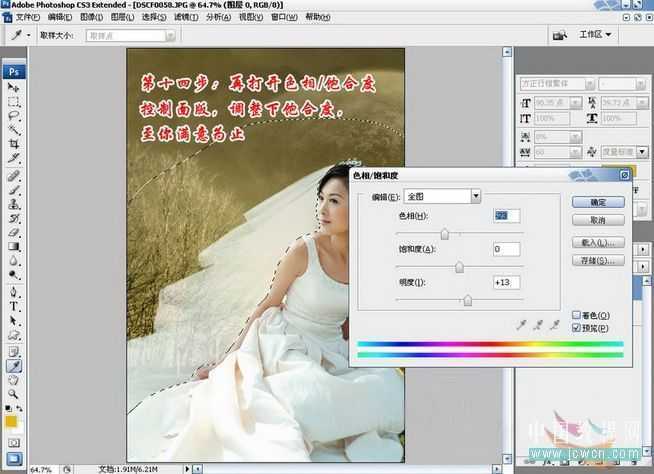Change screen mode at toolbox bottom

point(14,459)
